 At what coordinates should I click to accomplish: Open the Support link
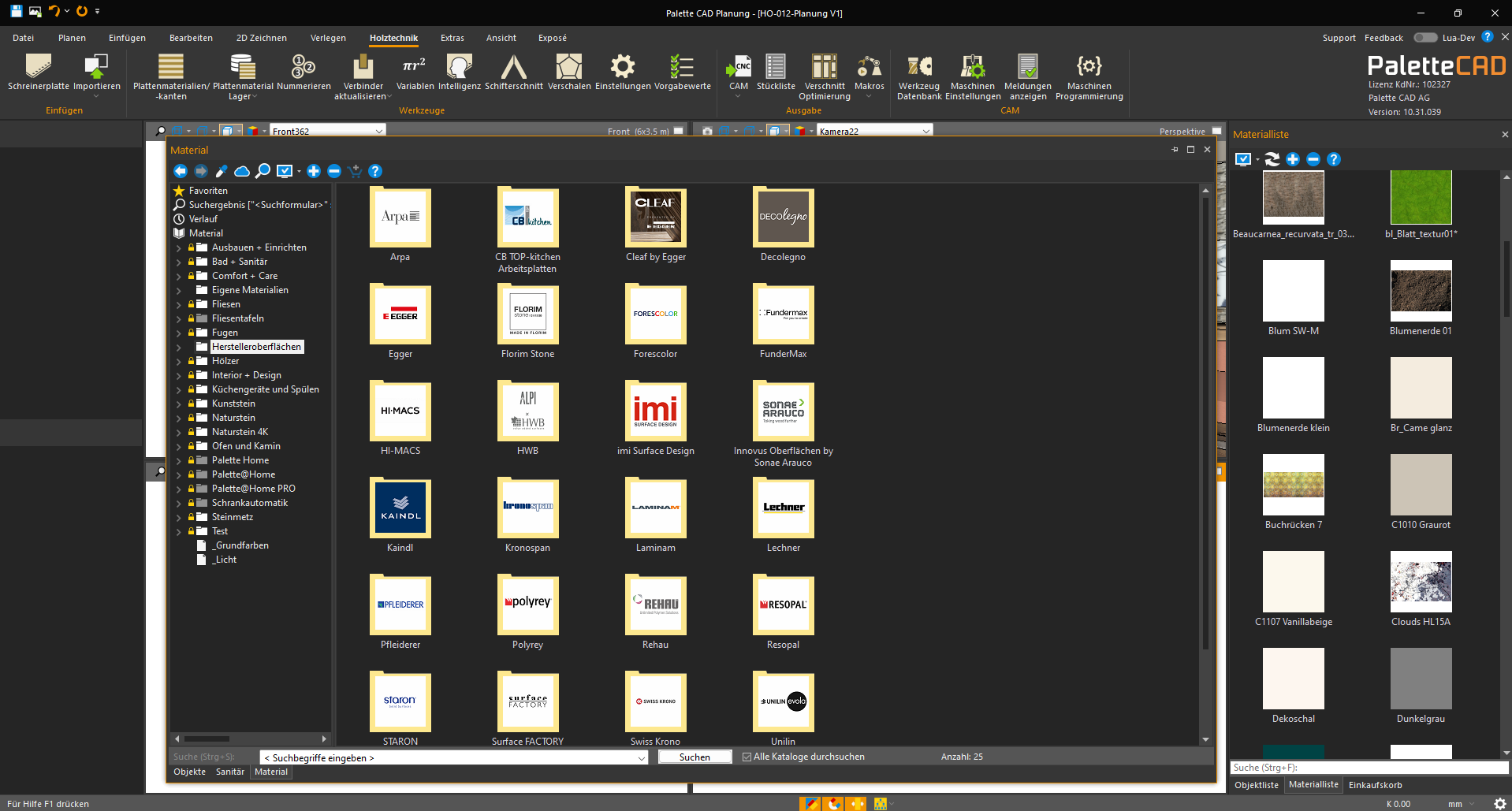[x=1339, y=38]
